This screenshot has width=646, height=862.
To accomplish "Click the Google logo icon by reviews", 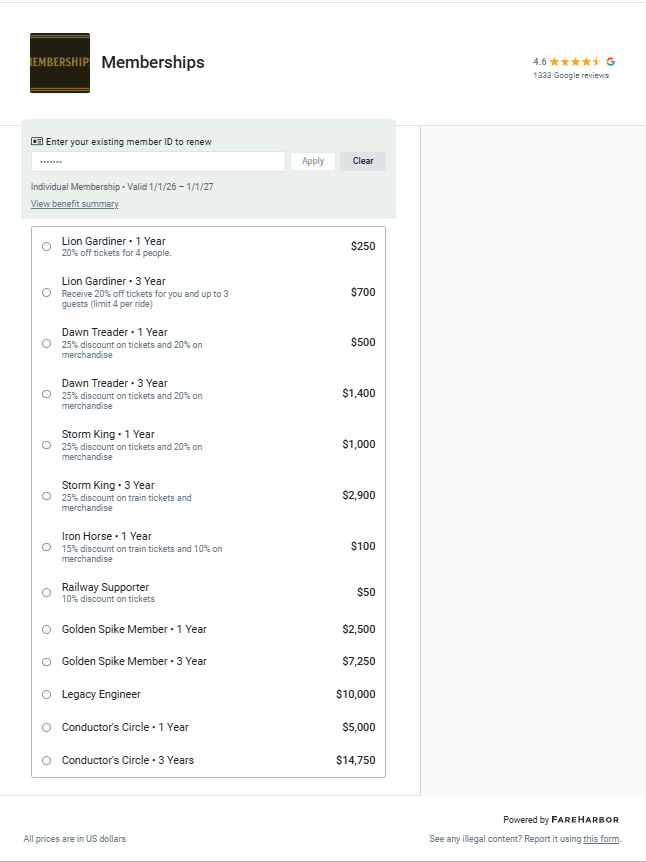I will coord(610,61).
